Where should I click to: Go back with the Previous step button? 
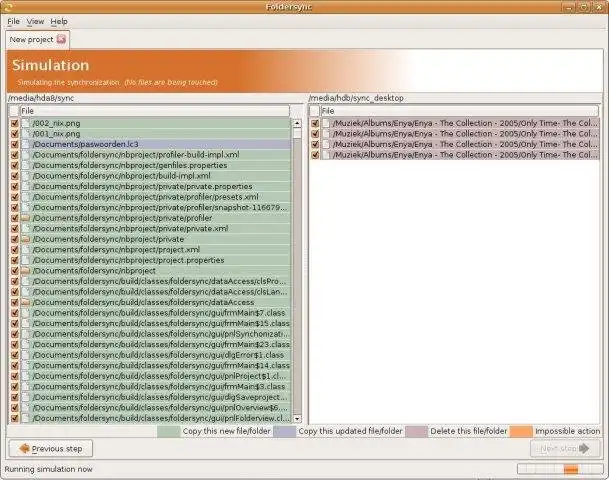coord(51,449)
